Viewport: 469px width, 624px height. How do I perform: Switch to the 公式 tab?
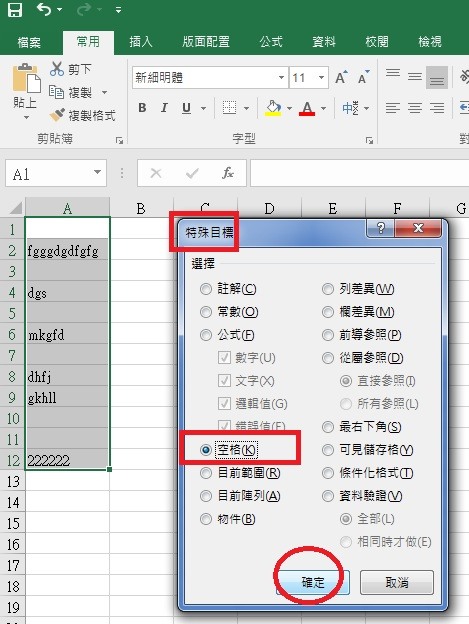coord(271,42)
